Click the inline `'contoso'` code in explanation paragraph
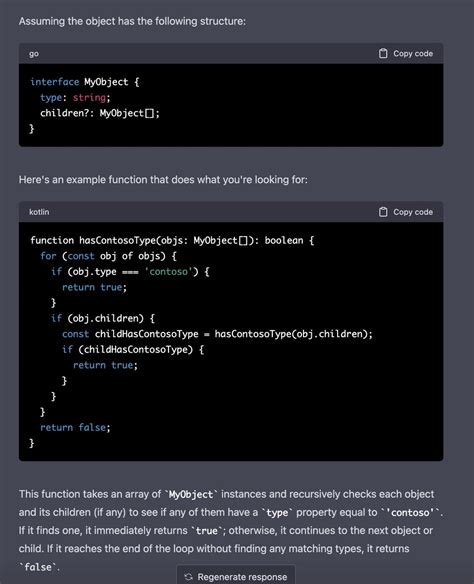Image resolution: width=474 pixels, height=584 pixels. pos(410,513)
